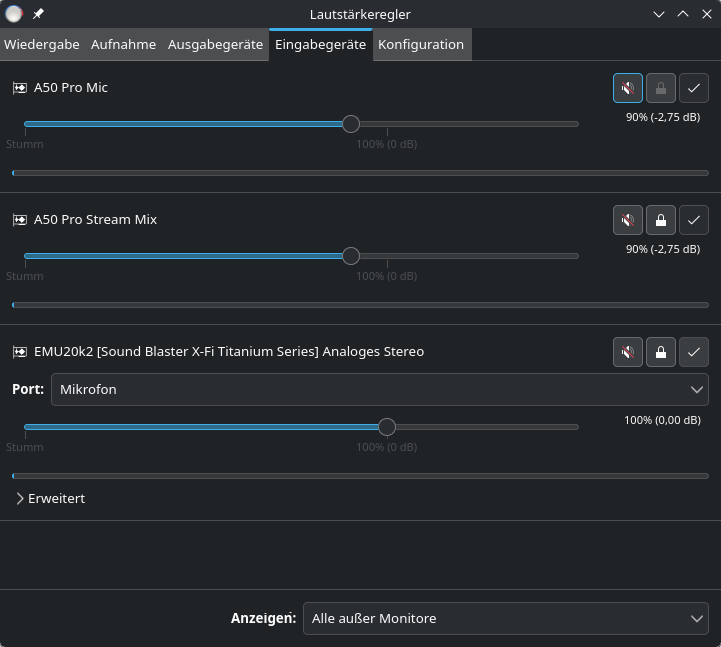Viewport: 721px width, 647px height.
Task: Click the A50 Pro Stream Mix device icon
Action: pos(20,220)
